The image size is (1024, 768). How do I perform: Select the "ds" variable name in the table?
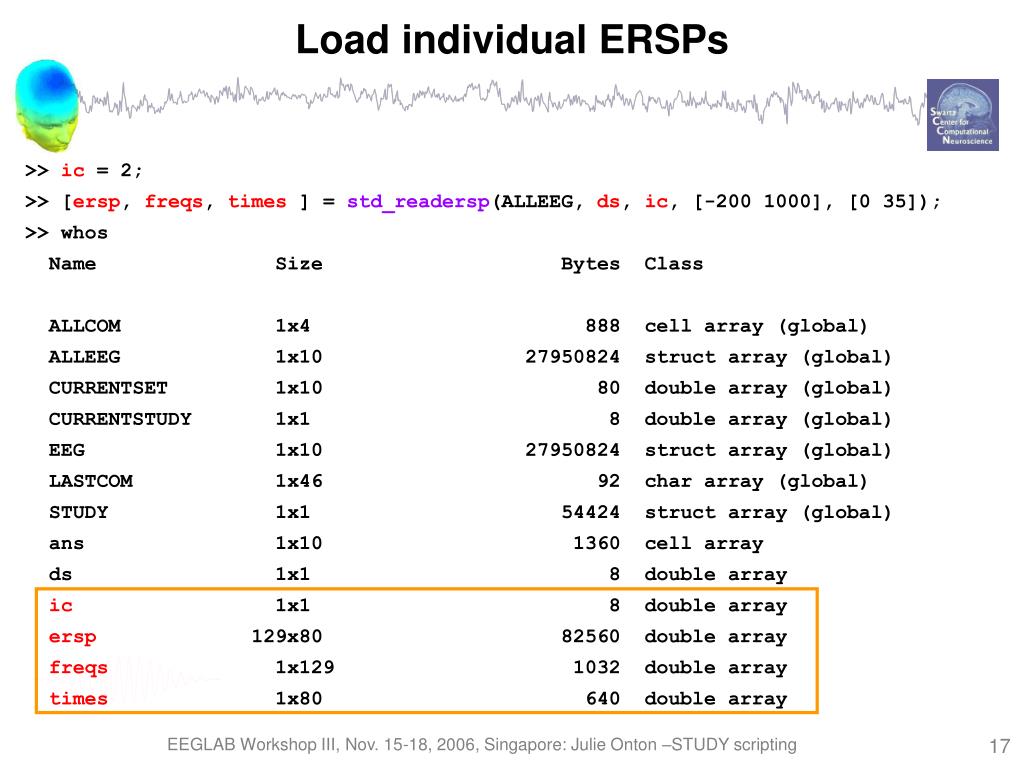click(60, 574)
